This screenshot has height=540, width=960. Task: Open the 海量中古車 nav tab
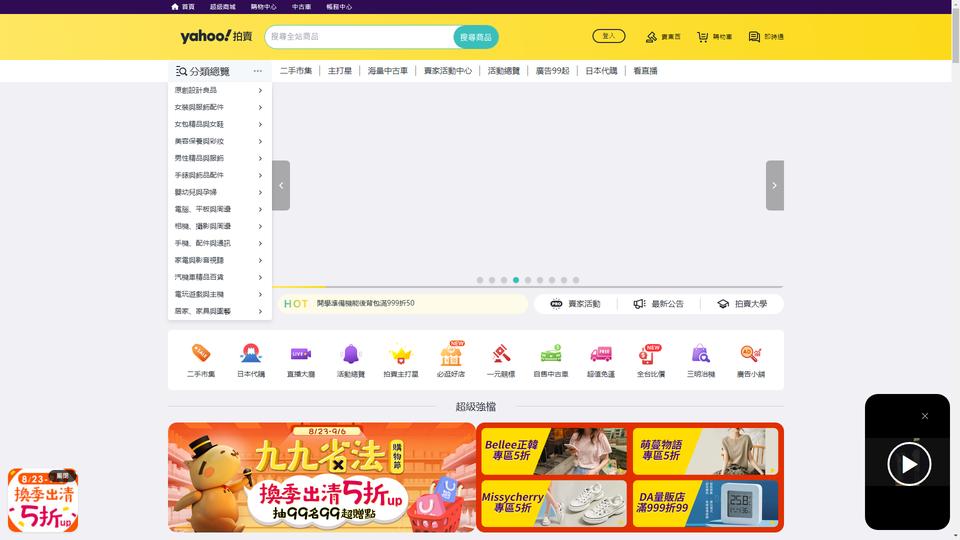[x=388, y=71]
